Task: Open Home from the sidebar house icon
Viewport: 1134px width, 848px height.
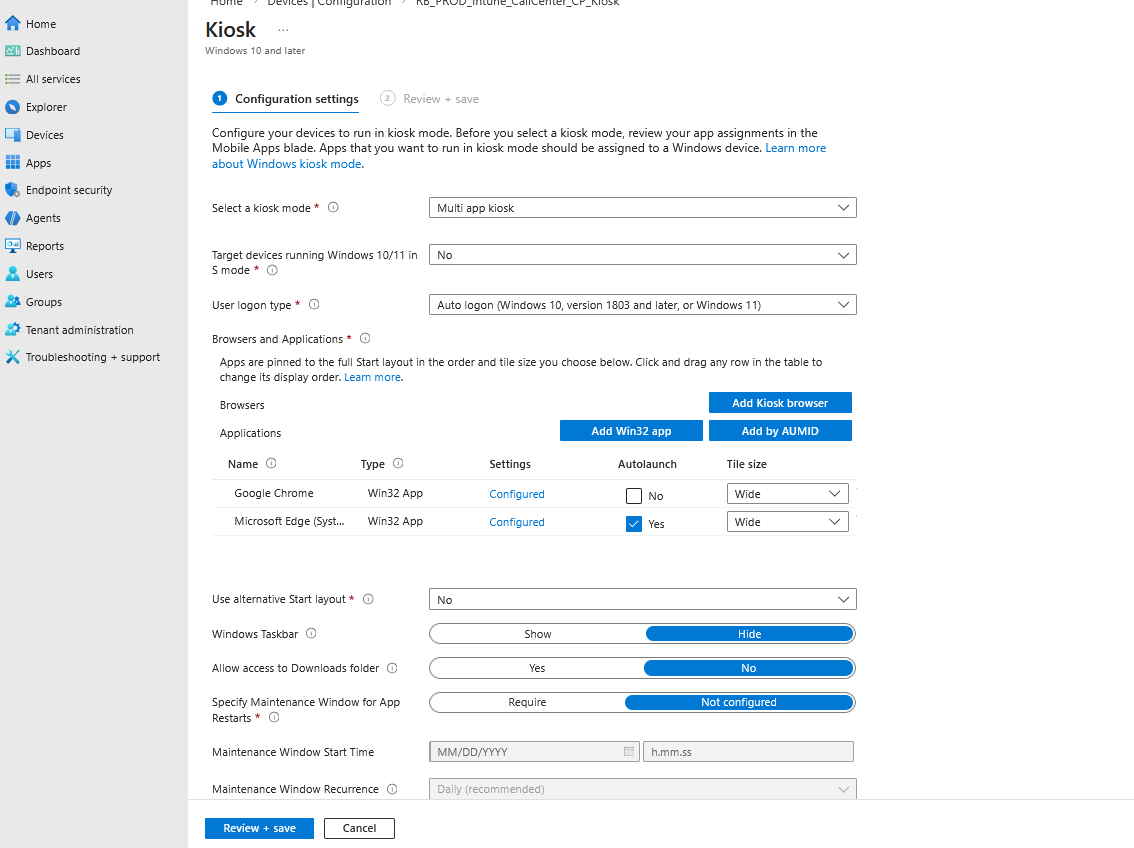Action: (x=12, y=23)
